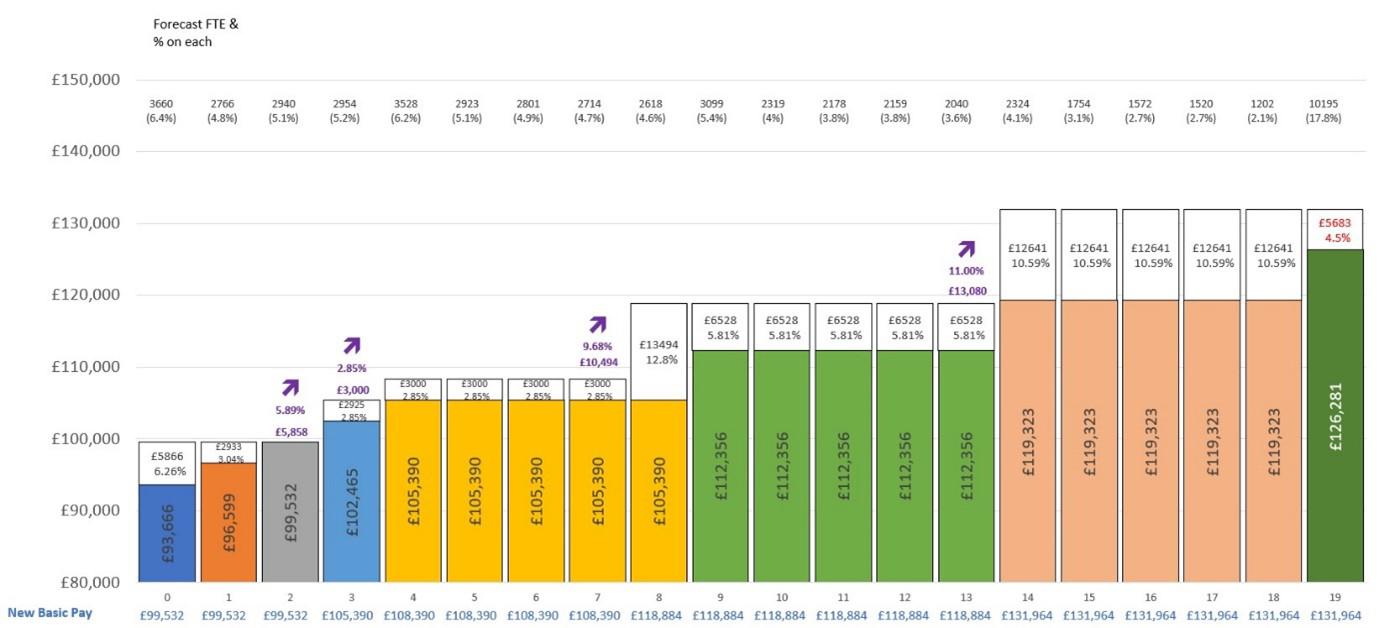Select the grey £99,532 bar
This screenshot has width=1379, height=628.
tap(290, 511)
